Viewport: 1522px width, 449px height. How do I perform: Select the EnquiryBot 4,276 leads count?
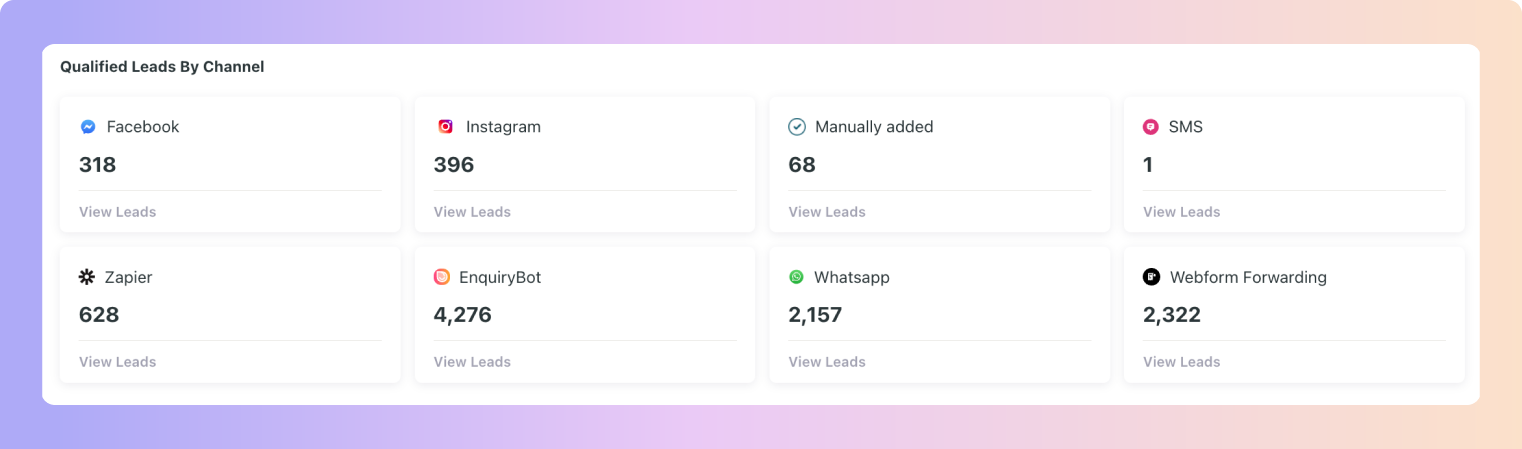tap(463, 315)
